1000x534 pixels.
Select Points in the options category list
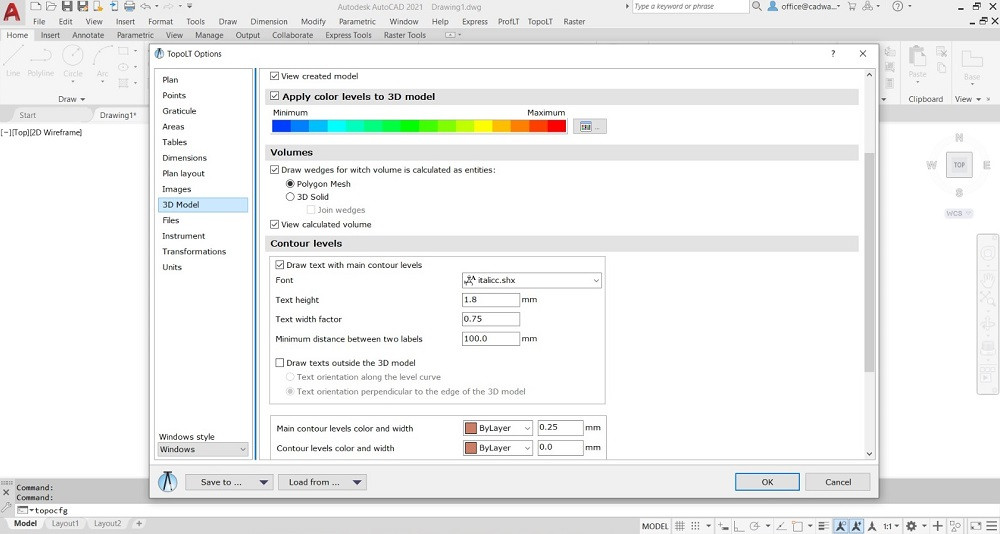tap(174, 95)
